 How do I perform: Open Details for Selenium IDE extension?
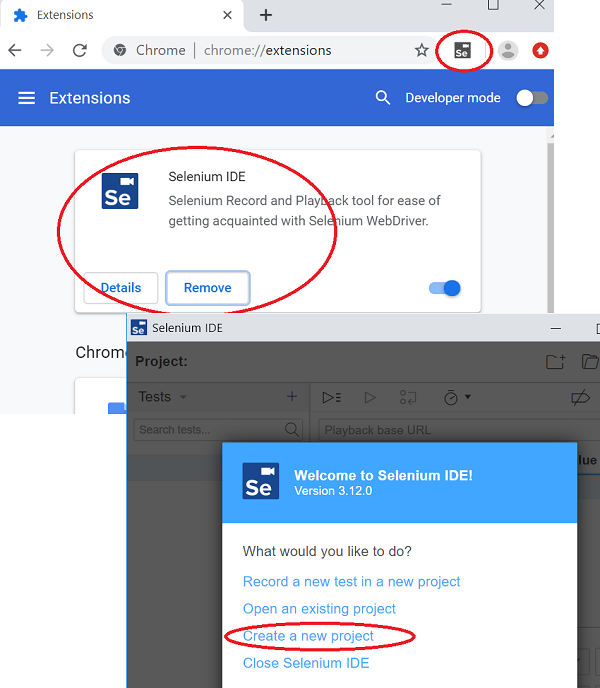point(121,288)
